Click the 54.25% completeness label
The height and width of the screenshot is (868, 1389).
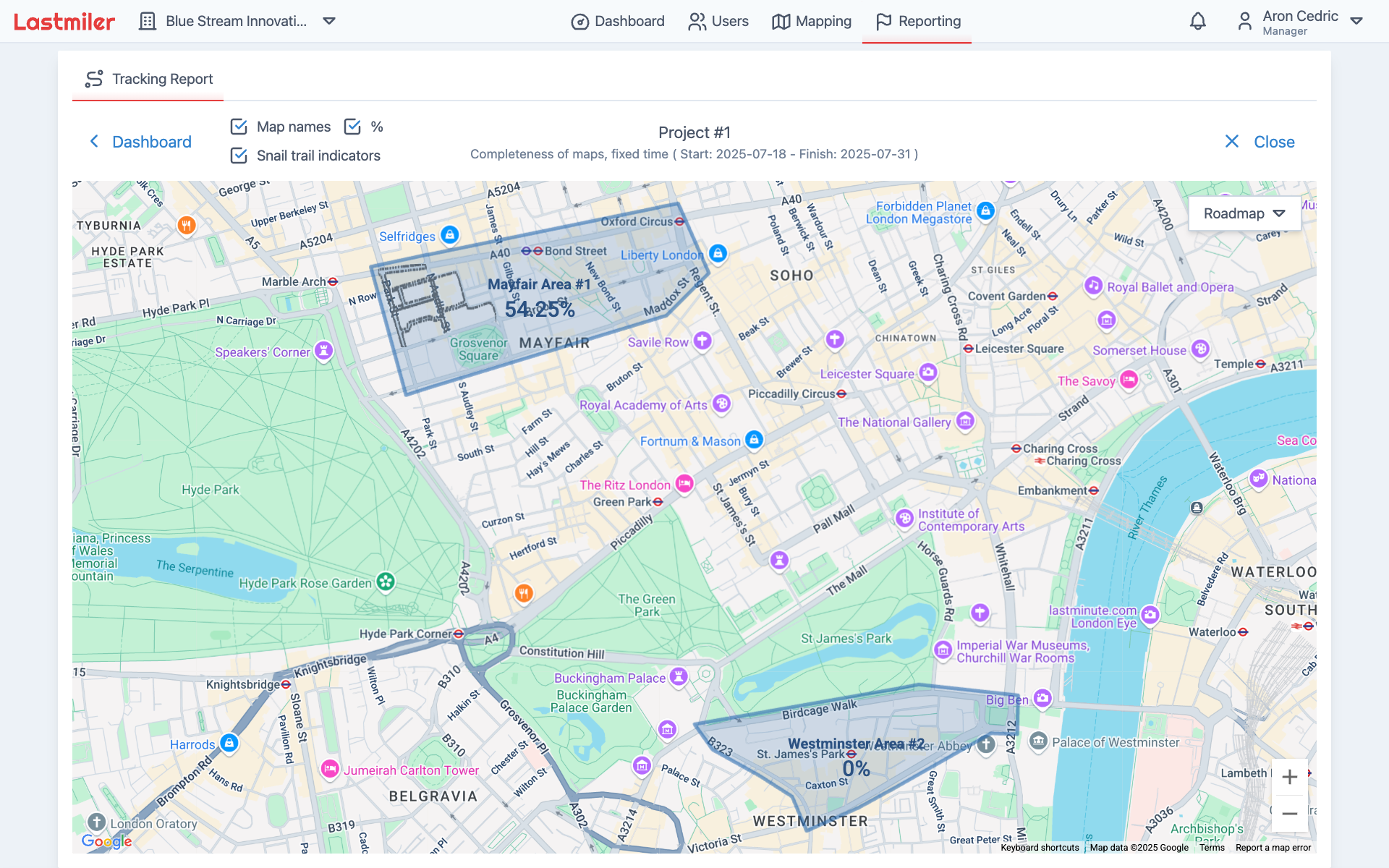pyautogui.click(x=540, y=310)
